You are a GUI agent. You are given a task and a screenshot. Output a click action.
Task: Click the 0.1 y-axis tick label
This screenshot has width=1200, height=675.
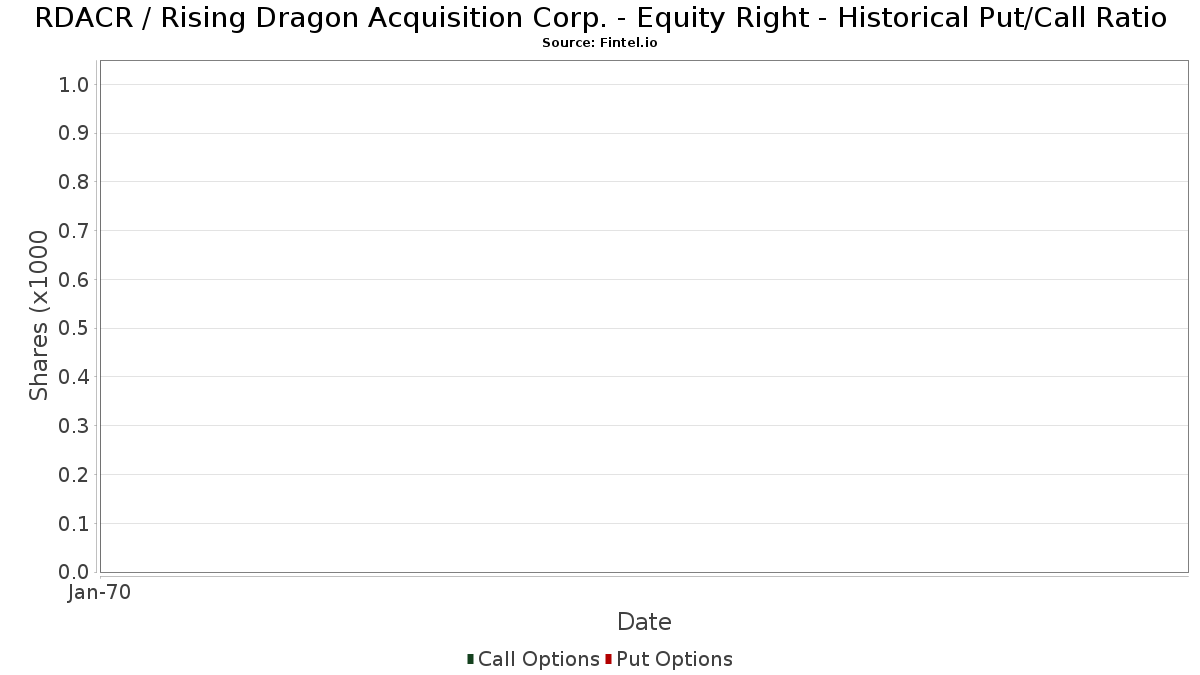pos(75,523)
